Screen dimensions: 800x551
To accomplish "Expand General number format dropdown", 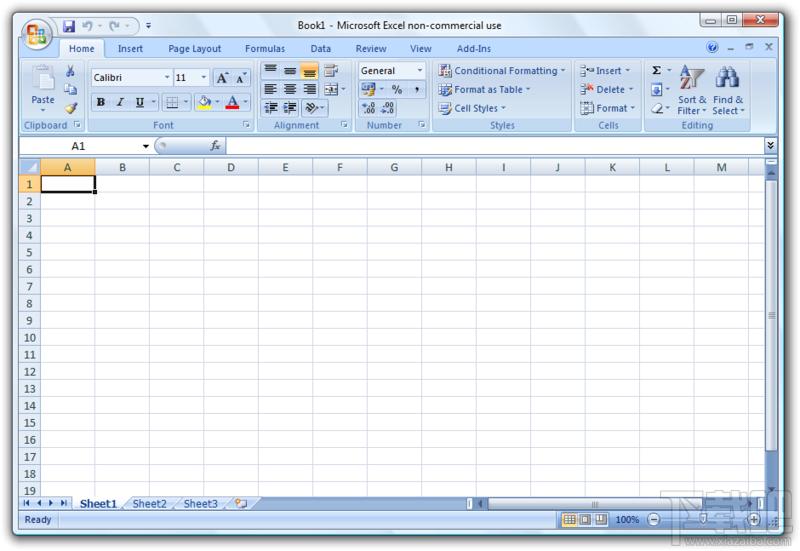I will click(419, 71).
